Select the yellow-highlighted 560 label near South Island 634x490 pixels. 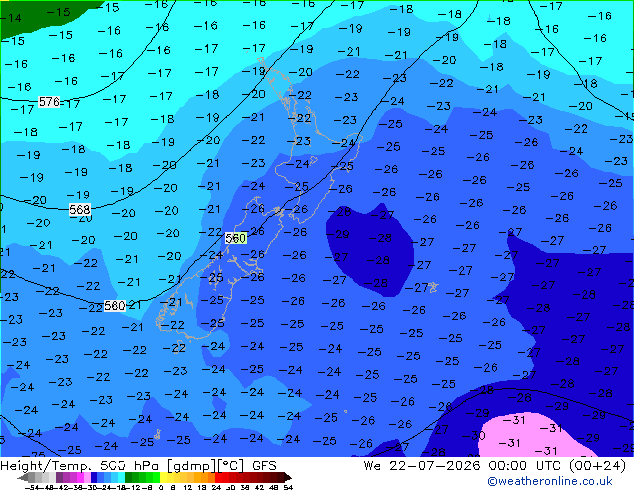pyautogui.click(x=236, y=238)
